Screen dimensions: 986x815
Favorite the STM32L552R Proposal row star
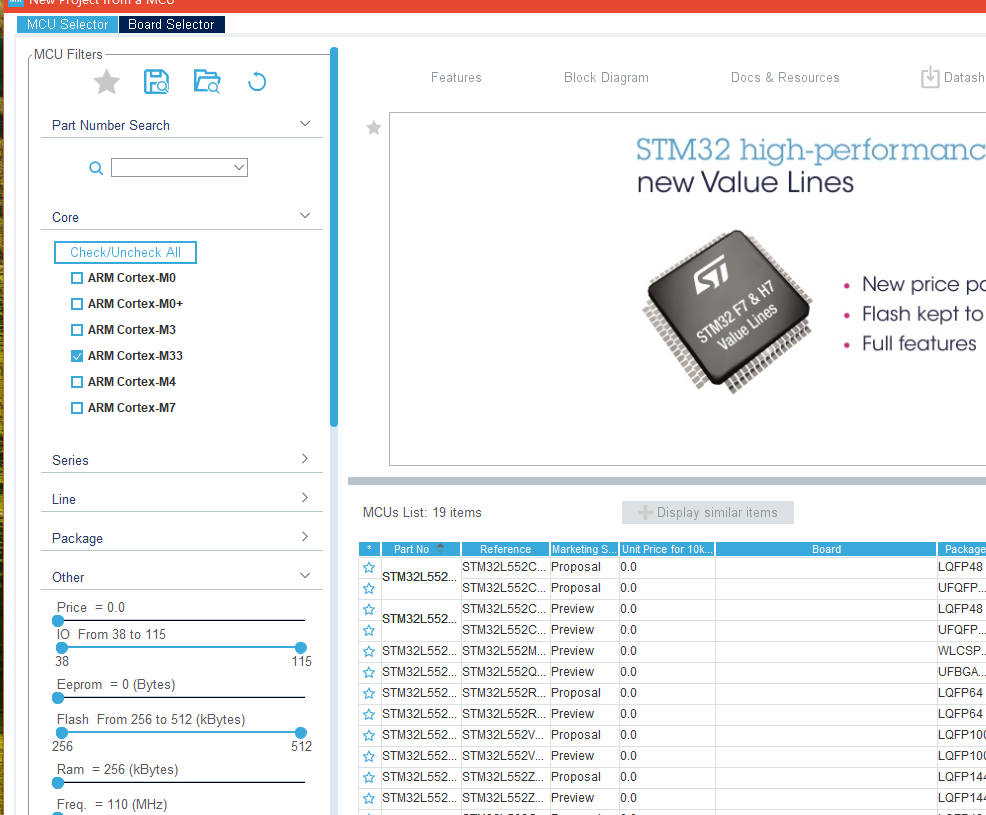tap(368, 693)
